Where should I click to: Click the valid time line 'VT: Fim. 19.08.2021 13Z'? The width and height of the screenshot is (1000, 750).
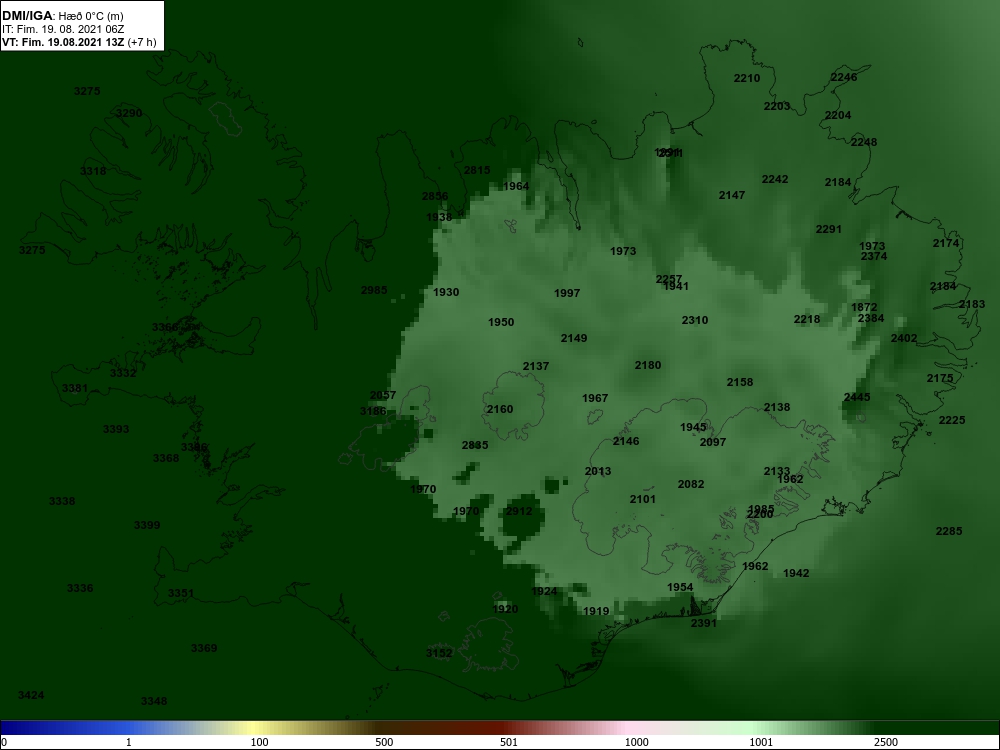coord(64,42)
